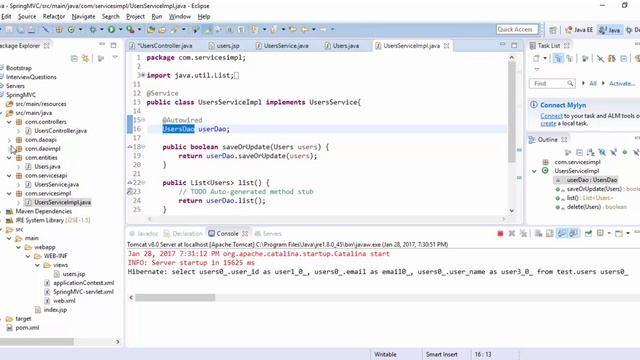Click the New Task icon in Task List
Viewport: 640px width, 360px height.
tap(536, 59)
